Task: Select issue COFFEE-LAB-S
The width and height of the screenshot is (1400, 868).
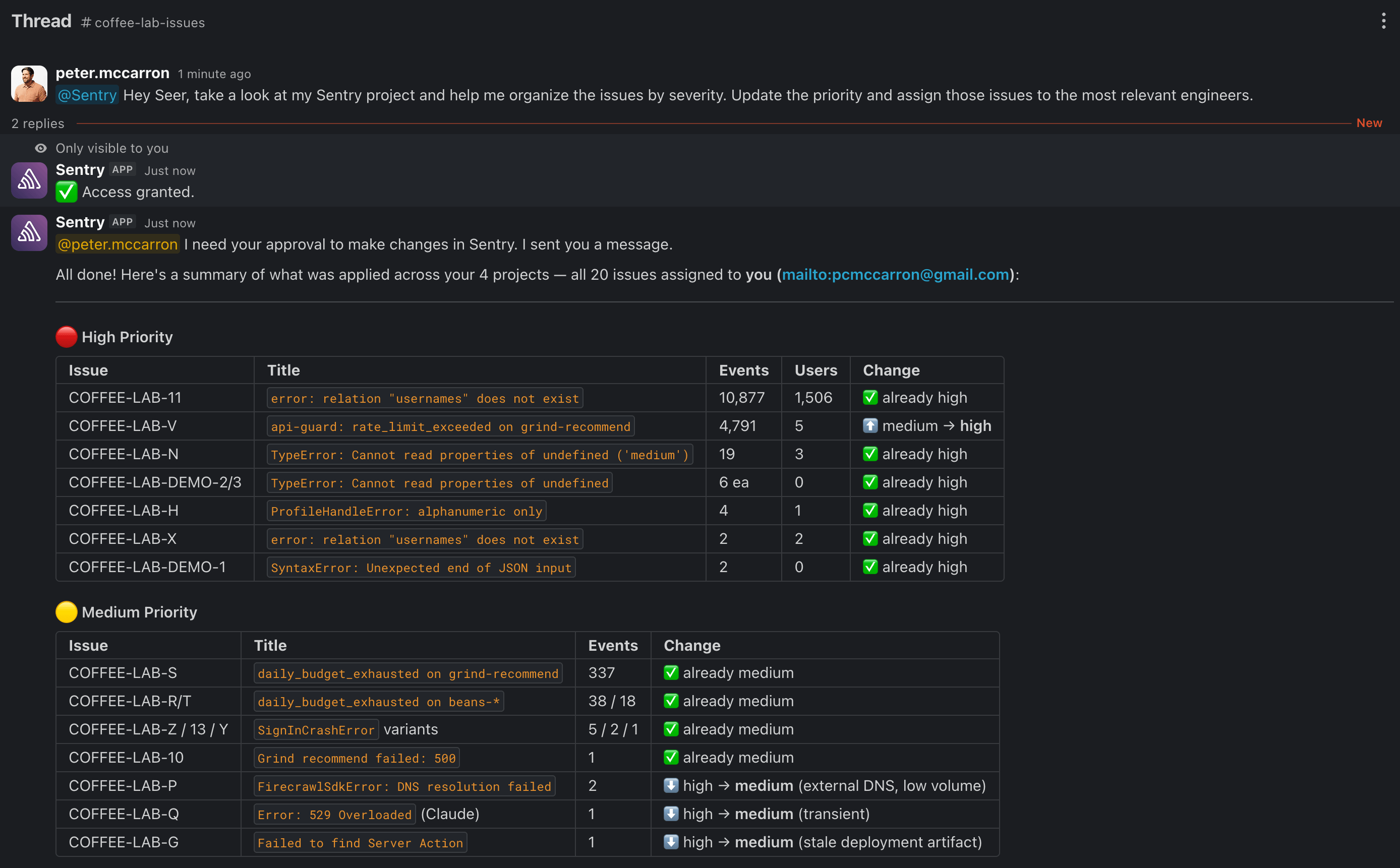Action: (123, 672)
